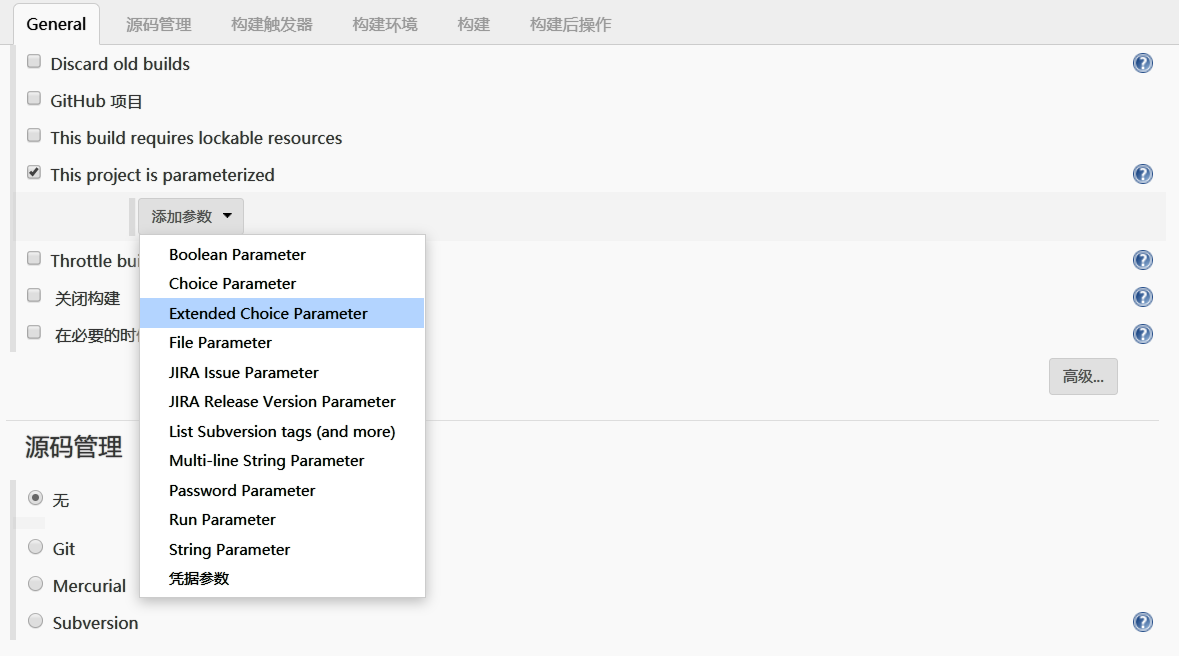
Task: Click help icon for Discard old builds
Action: coord(1143,63)
